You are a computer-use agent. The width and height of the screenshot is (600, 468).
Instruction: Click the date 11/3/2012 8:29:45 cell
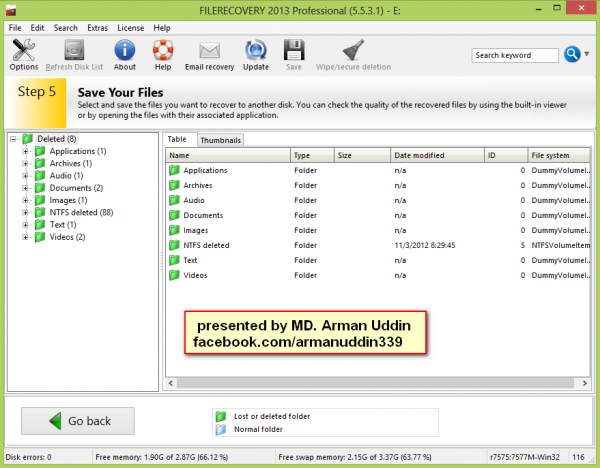pos(425,245)
